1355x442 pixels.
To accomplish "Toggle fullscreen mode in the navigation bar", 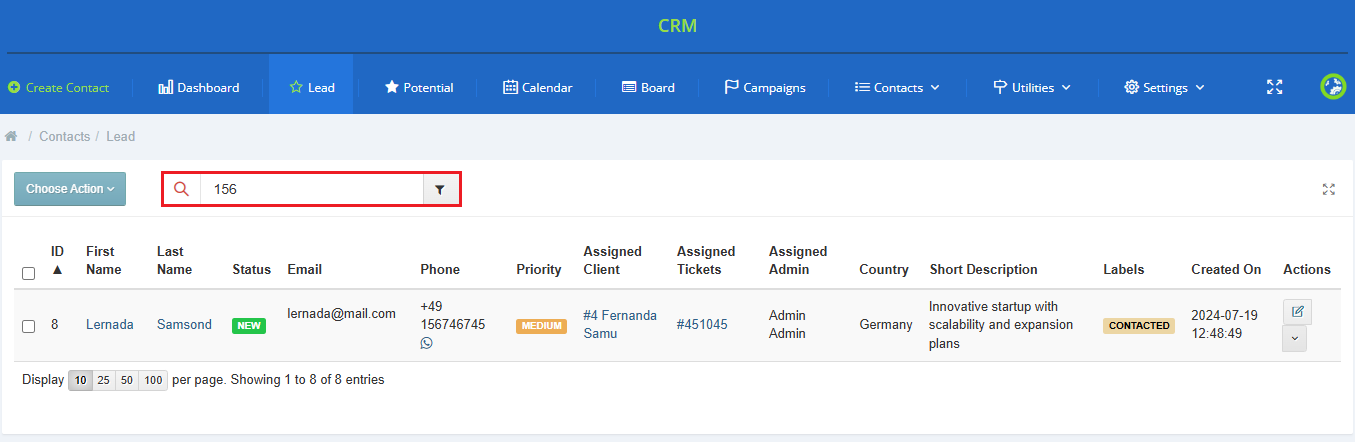I will click(1274, 87).
